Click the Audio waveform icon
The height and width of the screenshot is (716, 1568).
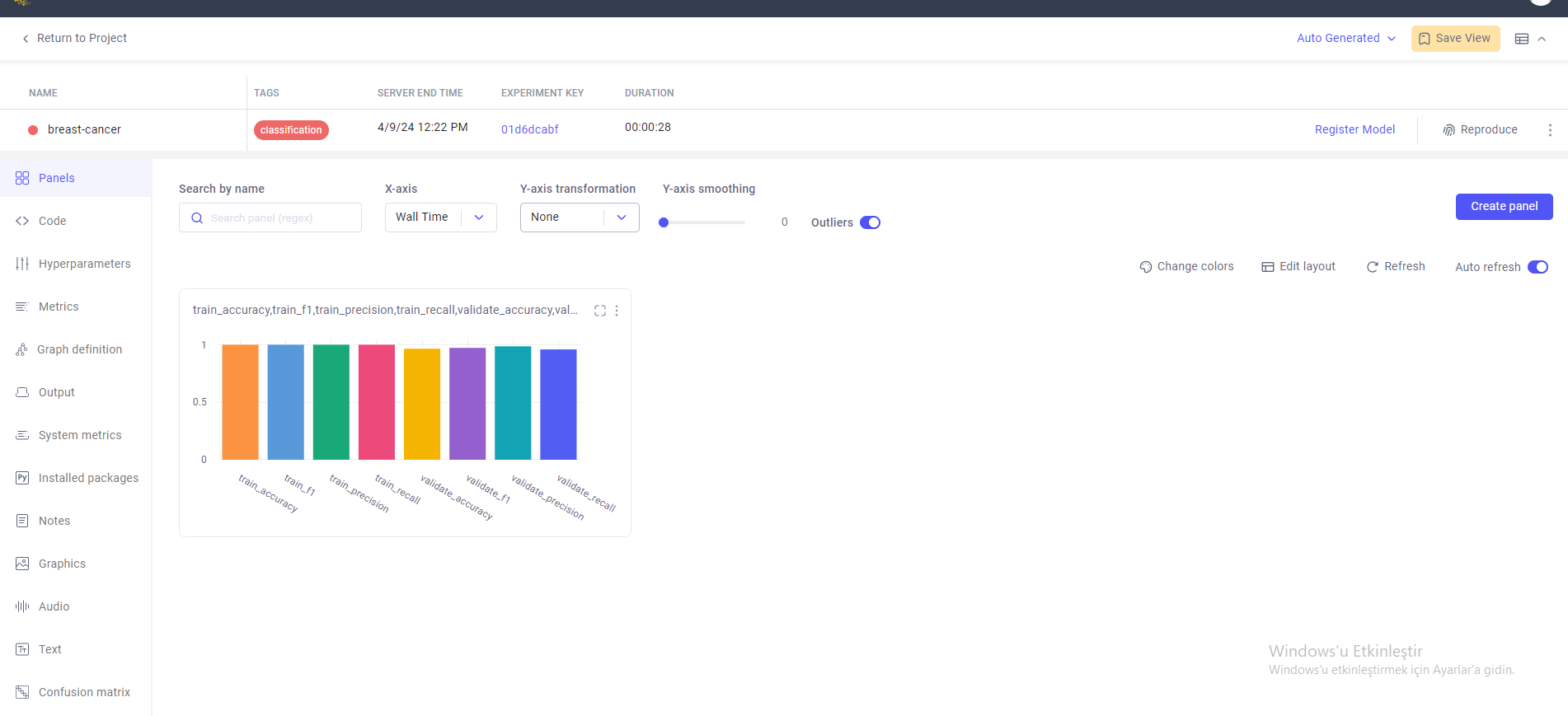coord(22,606)
